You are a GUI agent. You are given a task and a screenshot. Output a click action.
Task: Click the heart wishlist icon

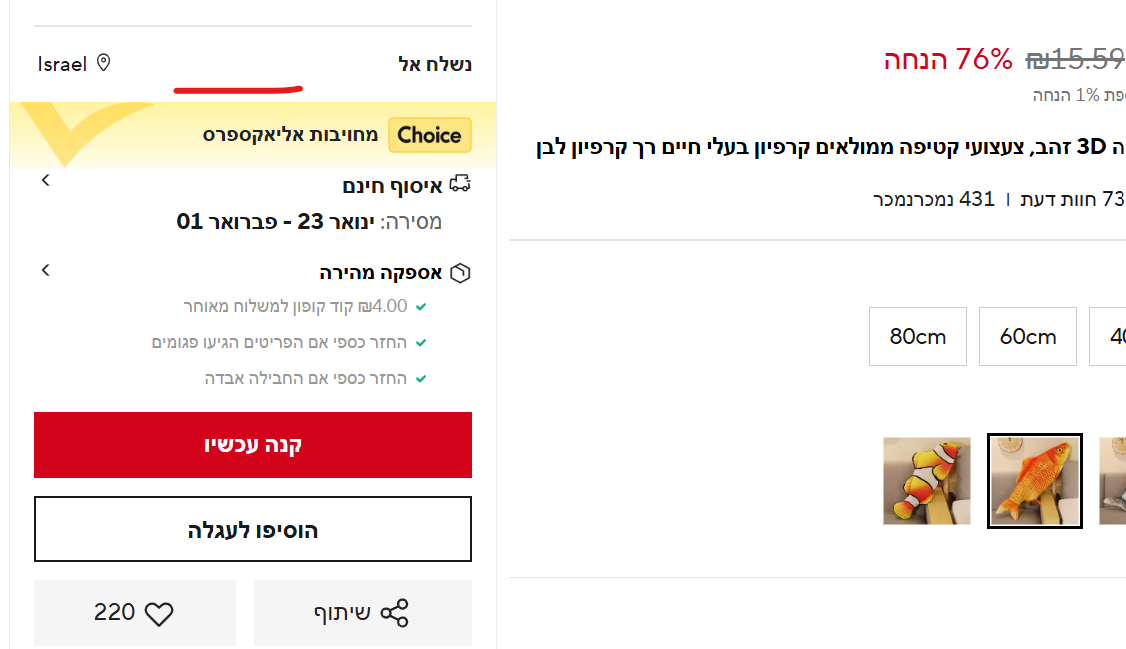point(159,614)
